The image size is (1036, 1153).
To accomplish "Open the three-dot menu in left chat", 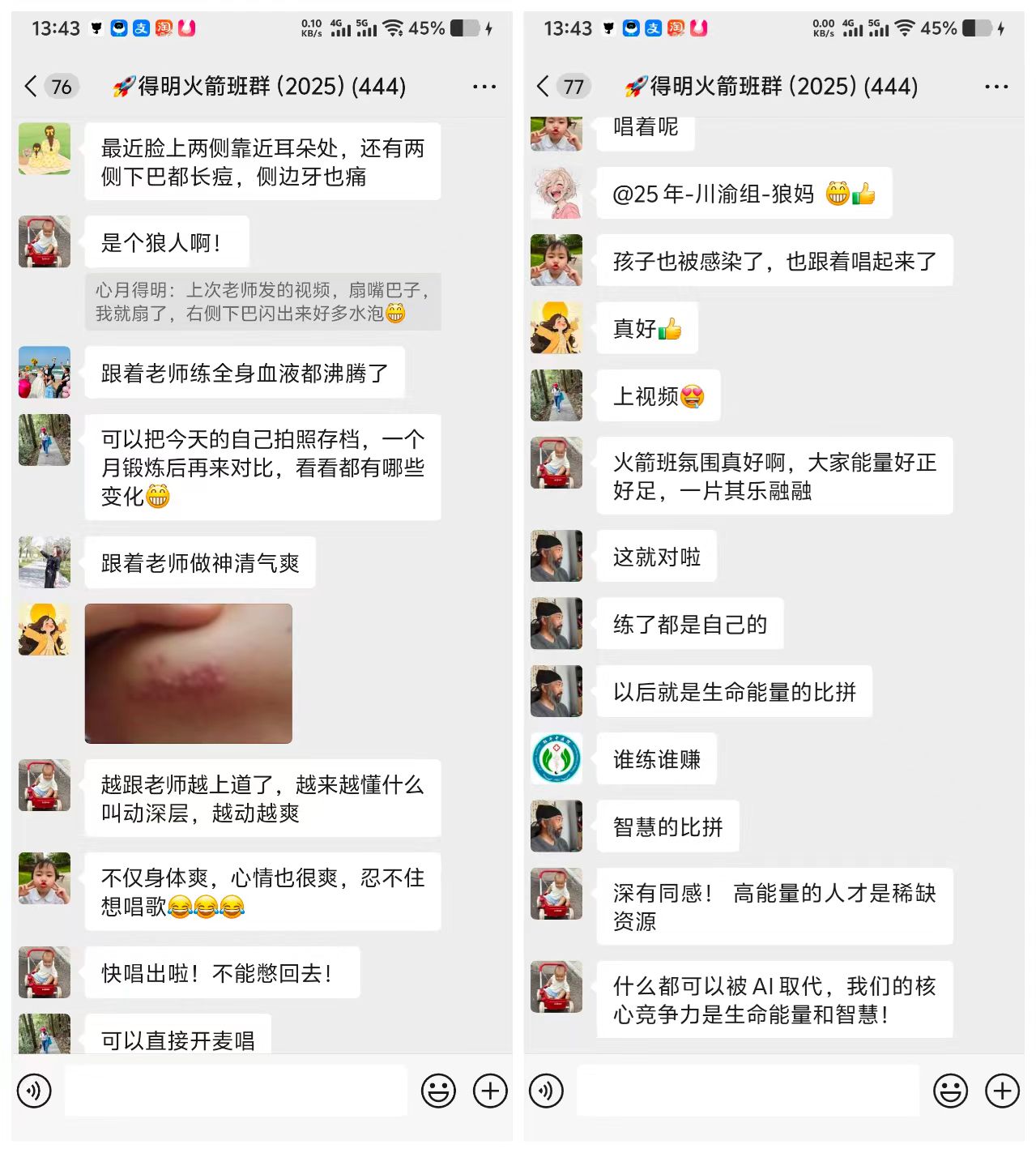I will (x=484, y=87).
